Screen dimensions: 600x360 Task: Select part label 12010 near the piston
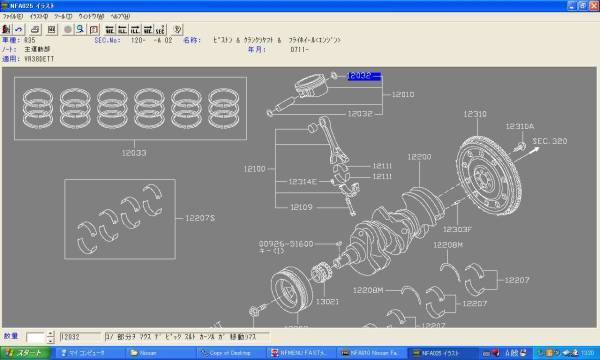point(403,94)
